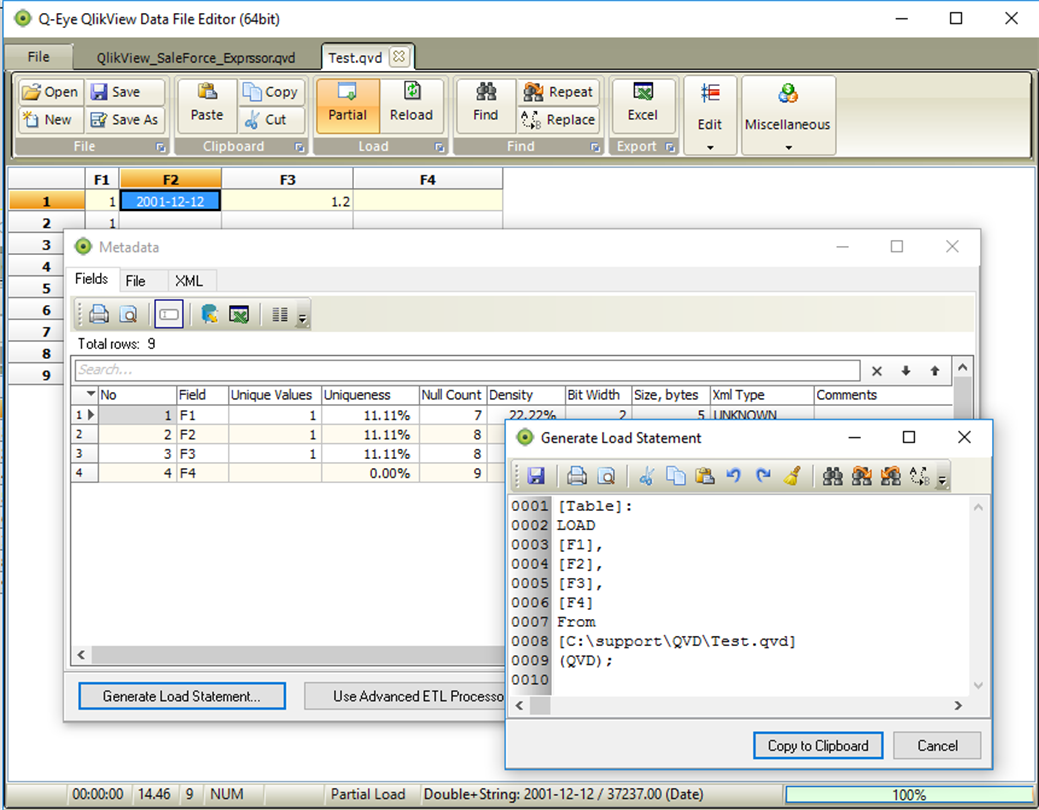Expand the Find group dialog launcher
This screenshot has height=810, width=1039.
595,147
